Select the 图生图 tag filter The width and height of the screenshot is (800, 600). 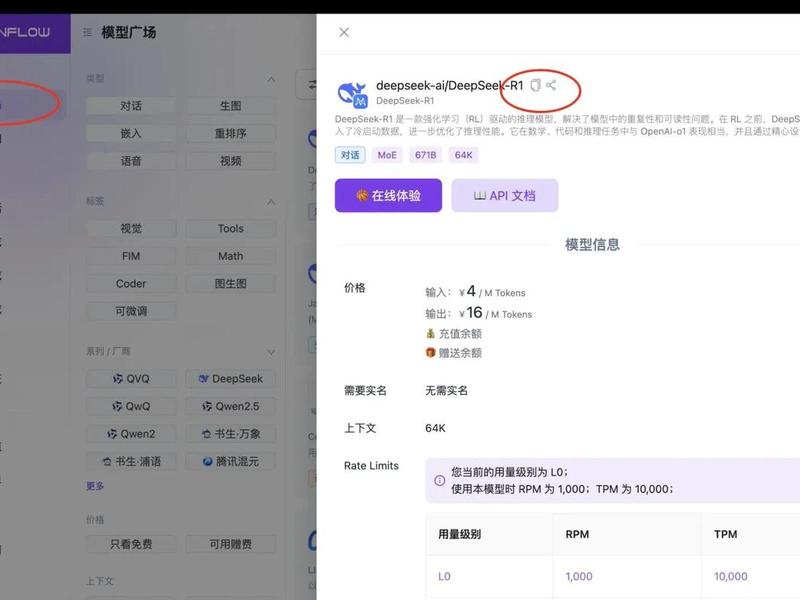231,284
